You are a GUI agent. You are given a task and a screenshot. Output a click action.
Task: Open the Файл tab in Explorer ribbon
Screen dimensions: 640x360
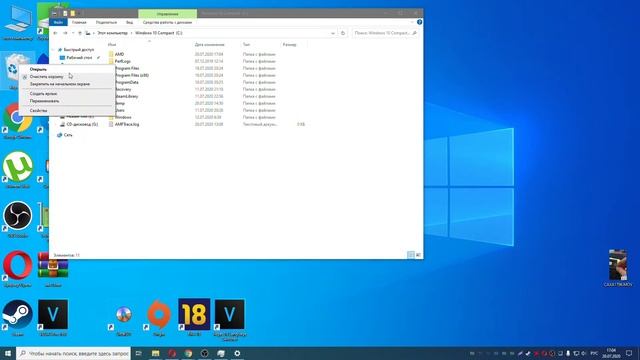(x=58, y=22)
